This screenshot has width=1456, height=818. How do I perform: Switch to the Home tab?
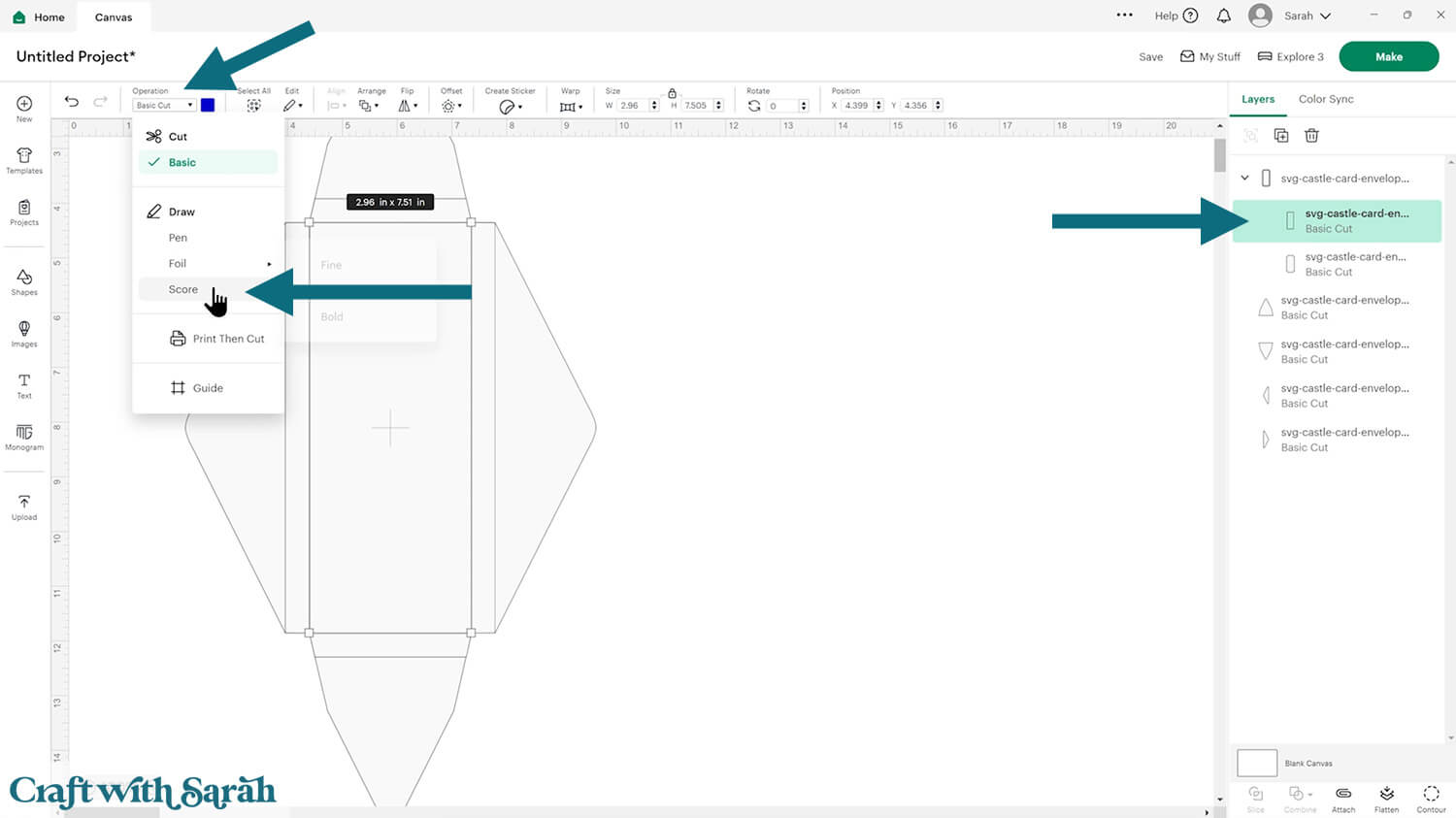coord(39,17)
